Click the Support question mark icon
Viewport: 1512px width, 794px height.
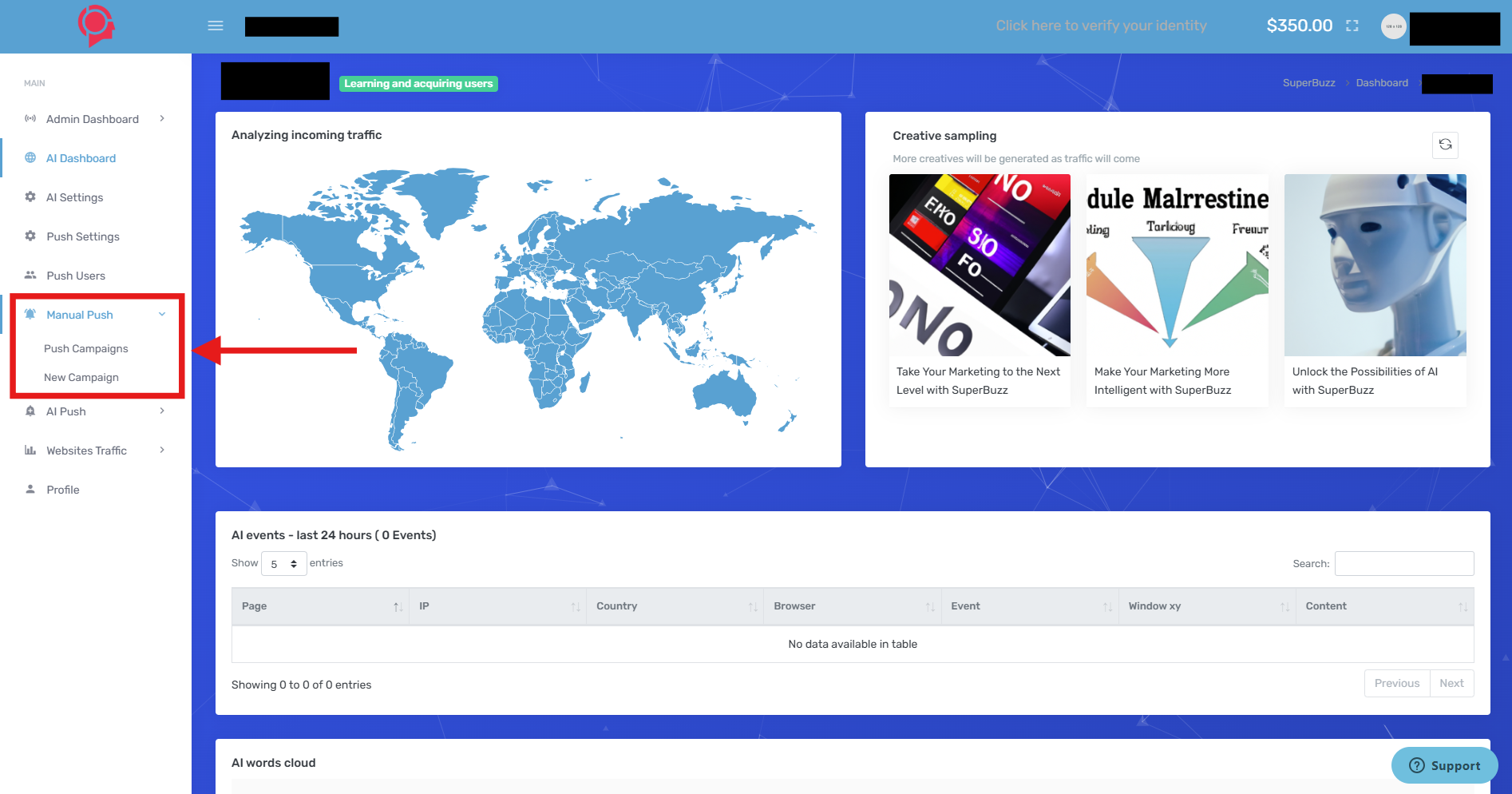[1417, 765]
